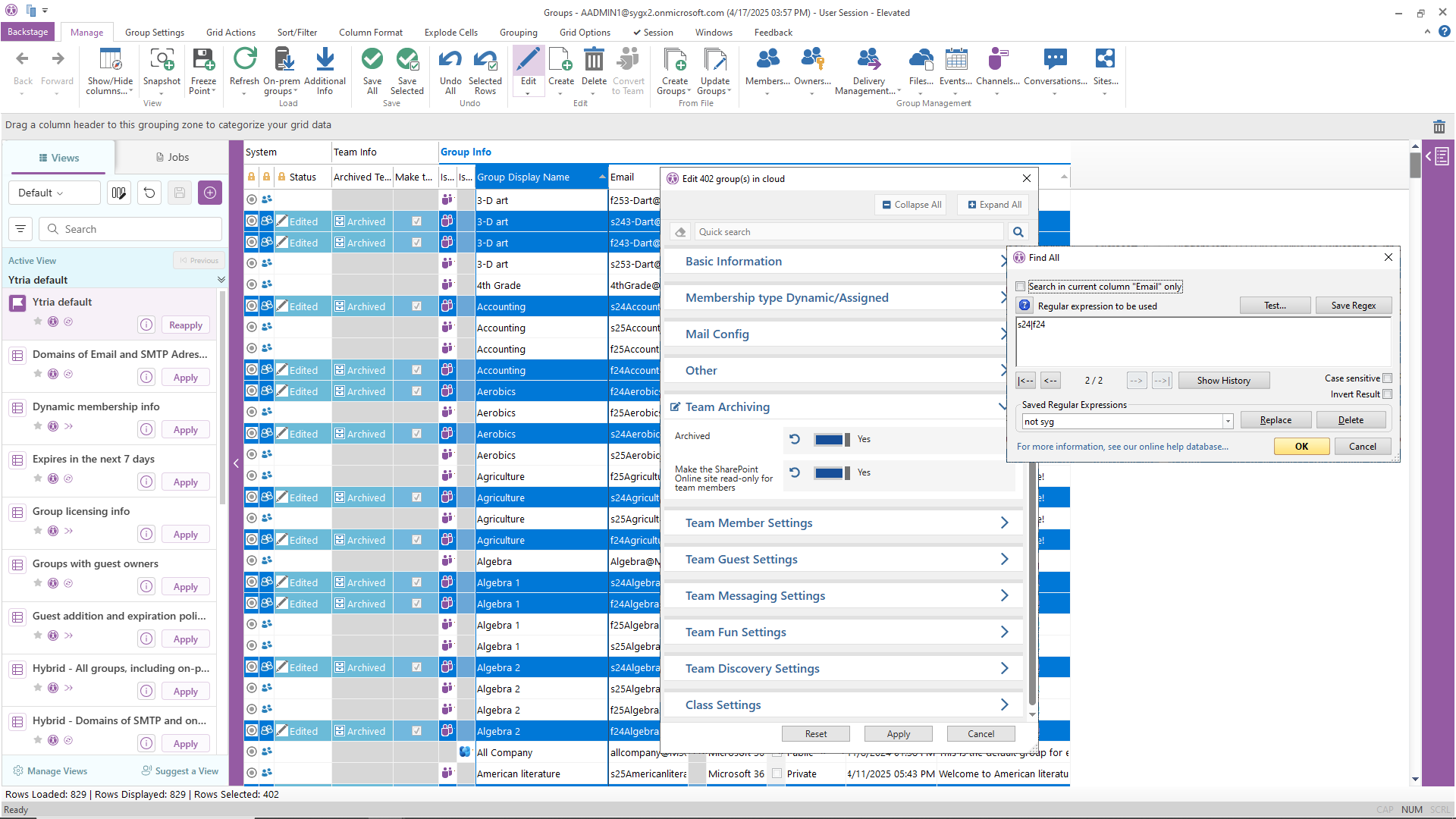Open the Grid Actions ribbon tab
The image size is (1456, 819).
(x=231, y=33)
